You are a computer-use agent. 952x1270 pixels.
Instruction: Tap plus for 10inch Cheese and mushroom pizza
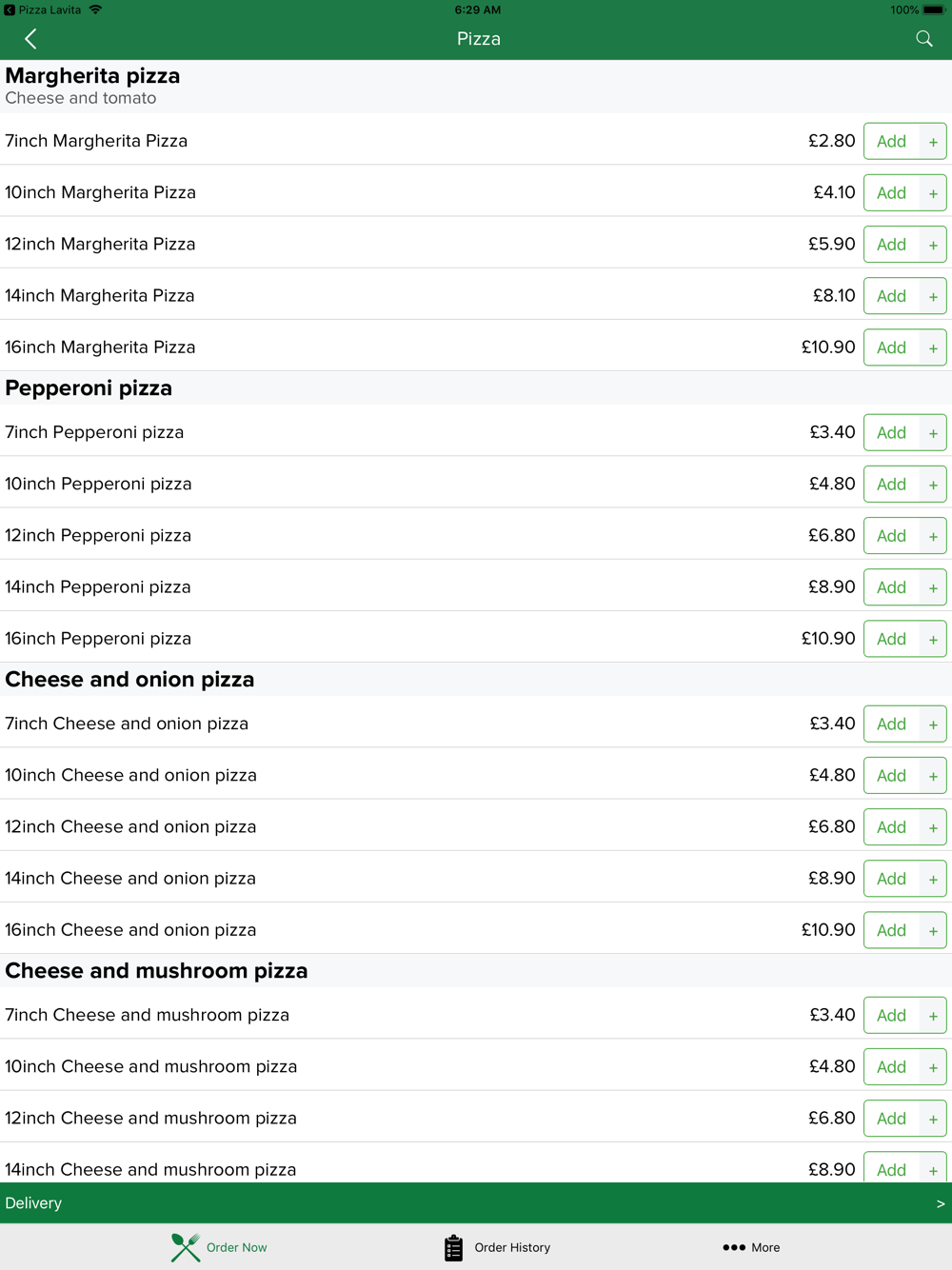click(x=933, y=1068)
